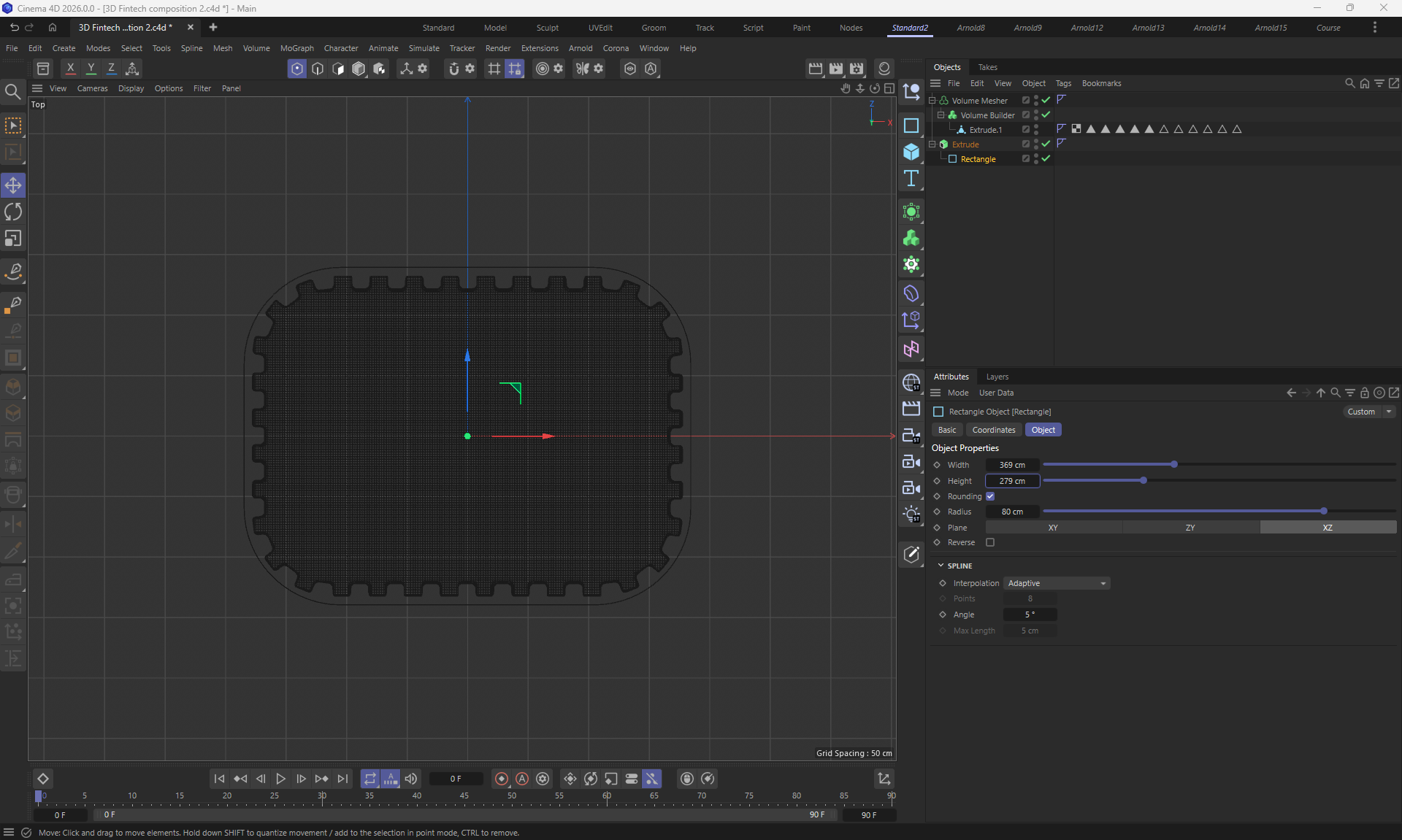Select the Scale tool in left toolbar
The height and width of the screenshot is (840, 1402).
13,239
